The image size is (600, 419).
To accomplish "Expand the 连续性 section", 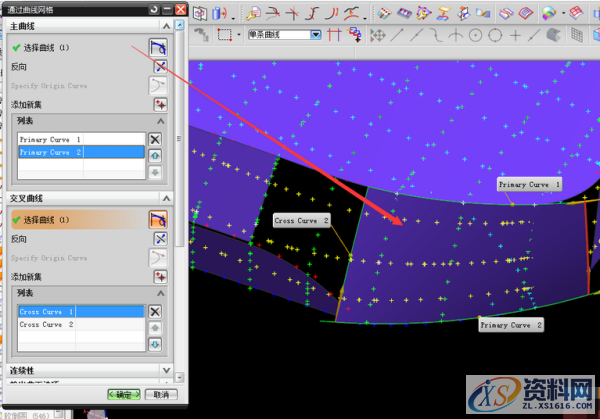I will [x=166, y=370].
